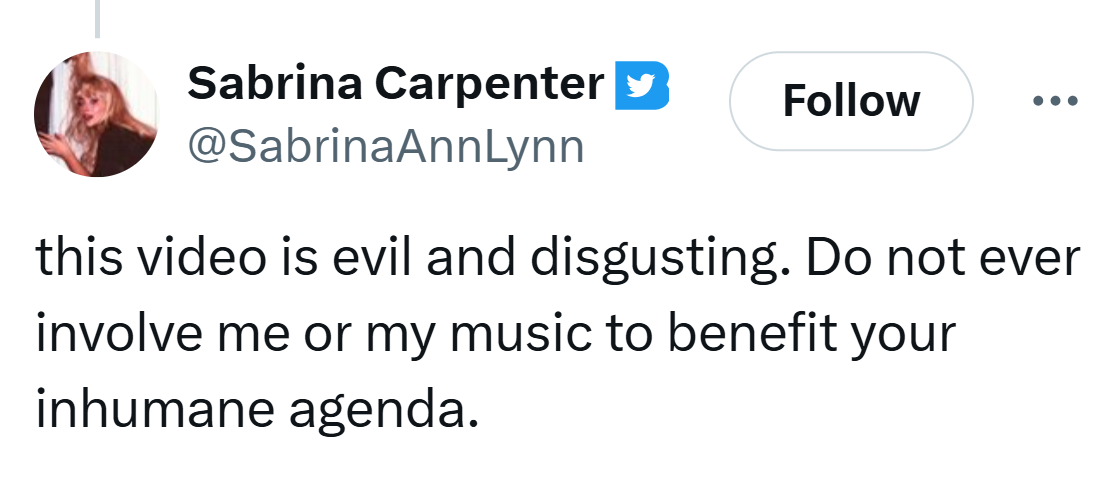Viewport: 1117px width, 489px height.
Task: Click the blue verified badge icon
Action: click(640, 86)
